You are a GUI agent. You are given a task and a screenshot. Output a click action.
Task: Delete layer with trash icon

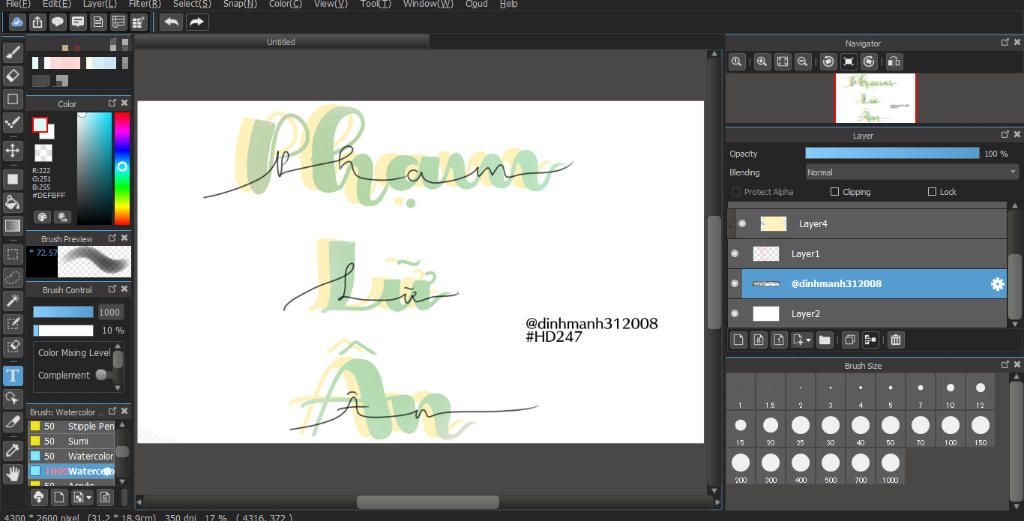click(895, 339)
